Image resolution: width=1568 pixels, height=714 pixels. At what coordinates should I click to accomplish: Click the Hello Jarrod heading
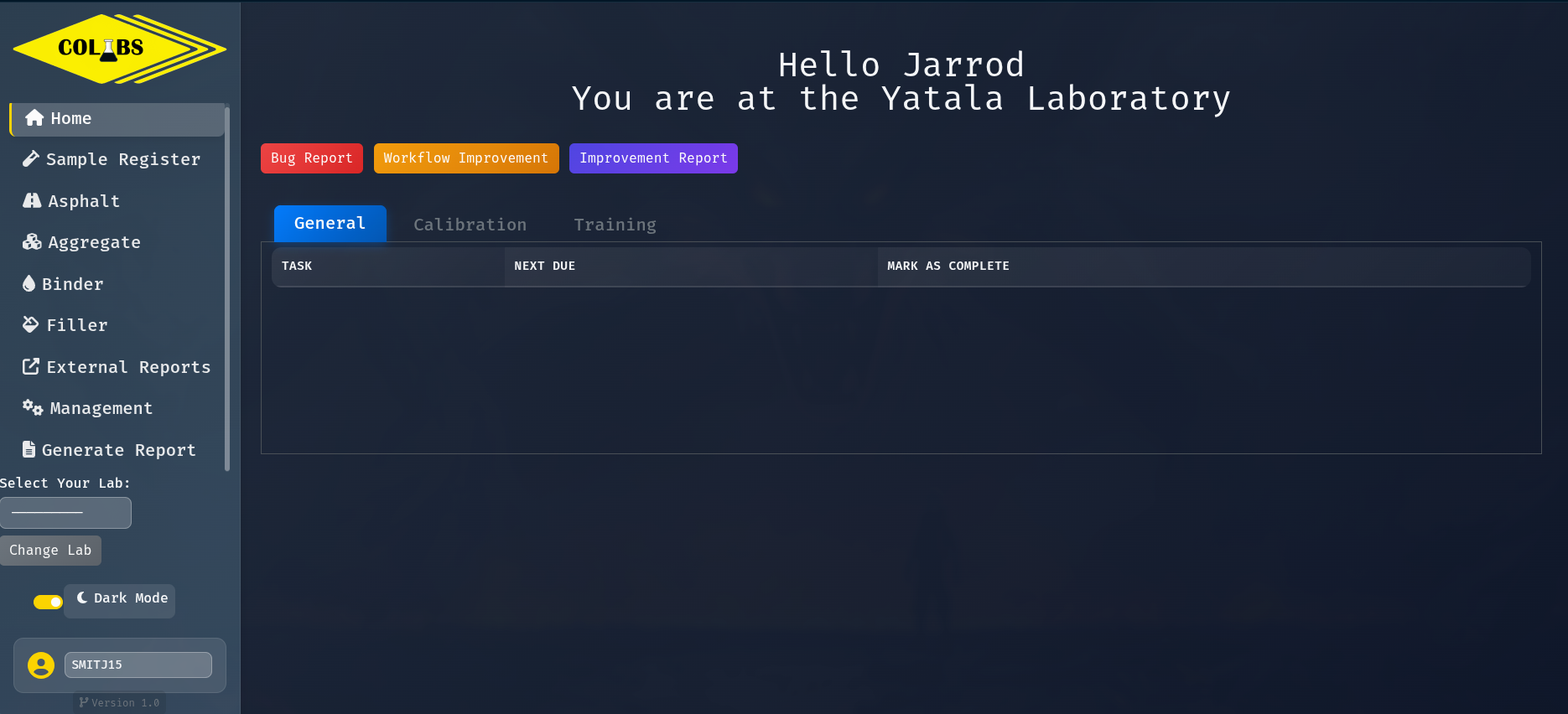(x=901, y=65)
